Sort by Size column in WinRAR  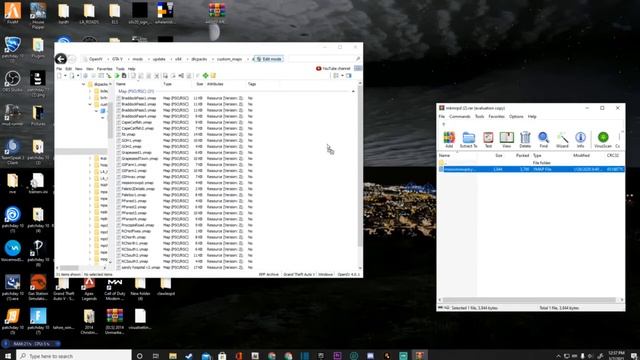pyautogui.click(x=499, y=156)
